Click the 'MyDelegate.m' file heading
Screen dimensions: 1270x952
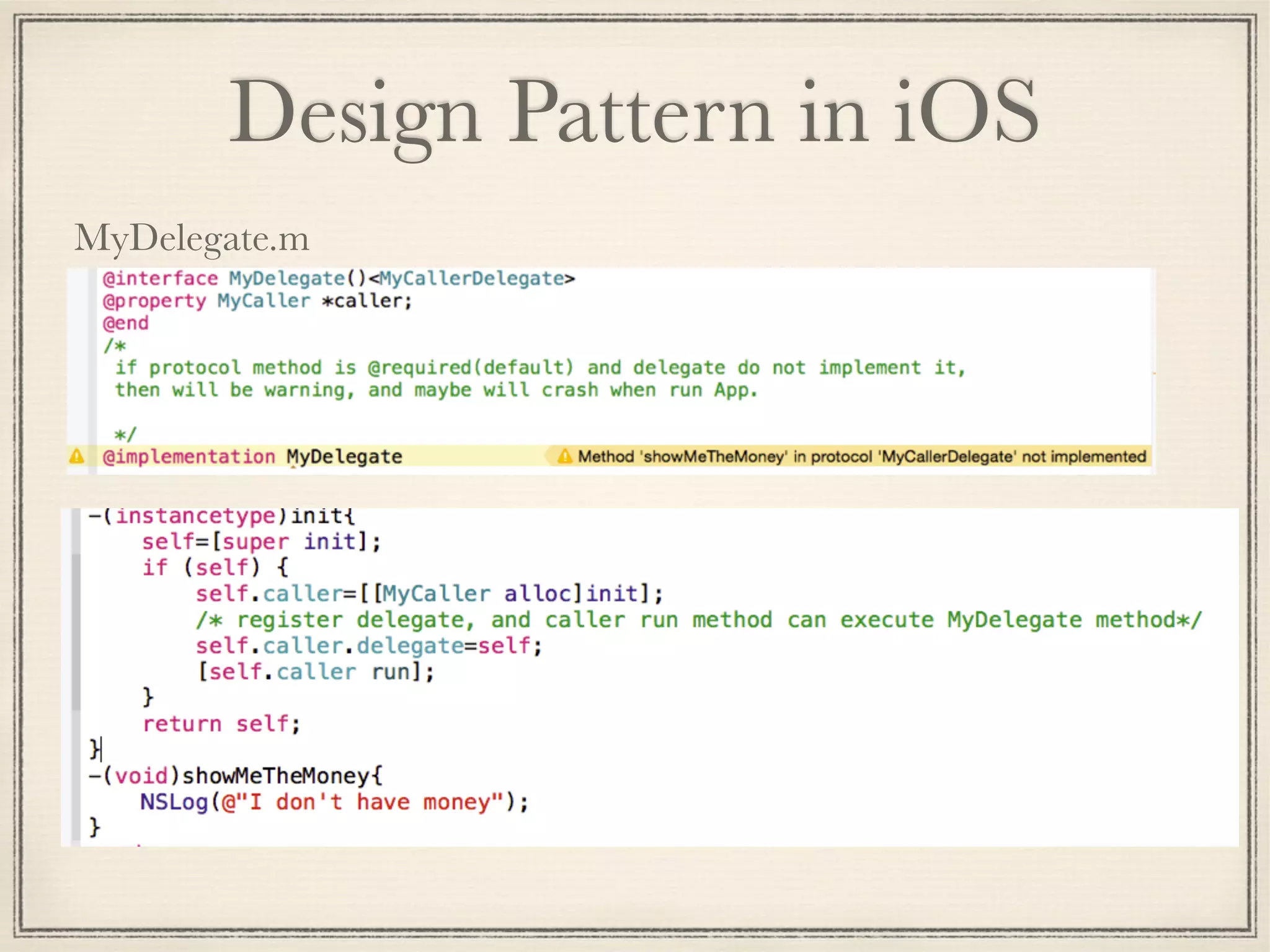tap(192, 239)
